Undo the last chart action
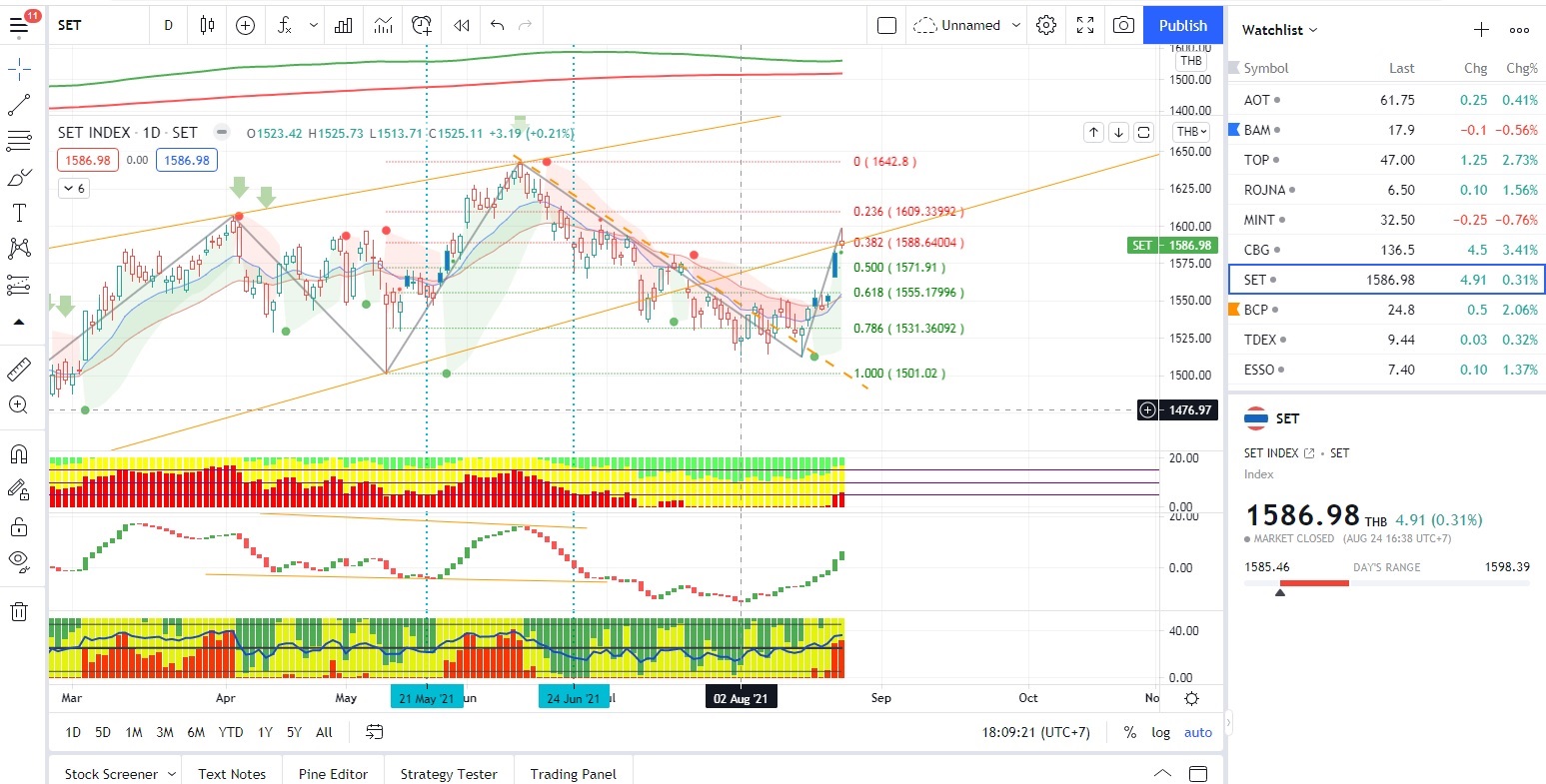Screen dimensions: 1546x784 tap(497, 25)
